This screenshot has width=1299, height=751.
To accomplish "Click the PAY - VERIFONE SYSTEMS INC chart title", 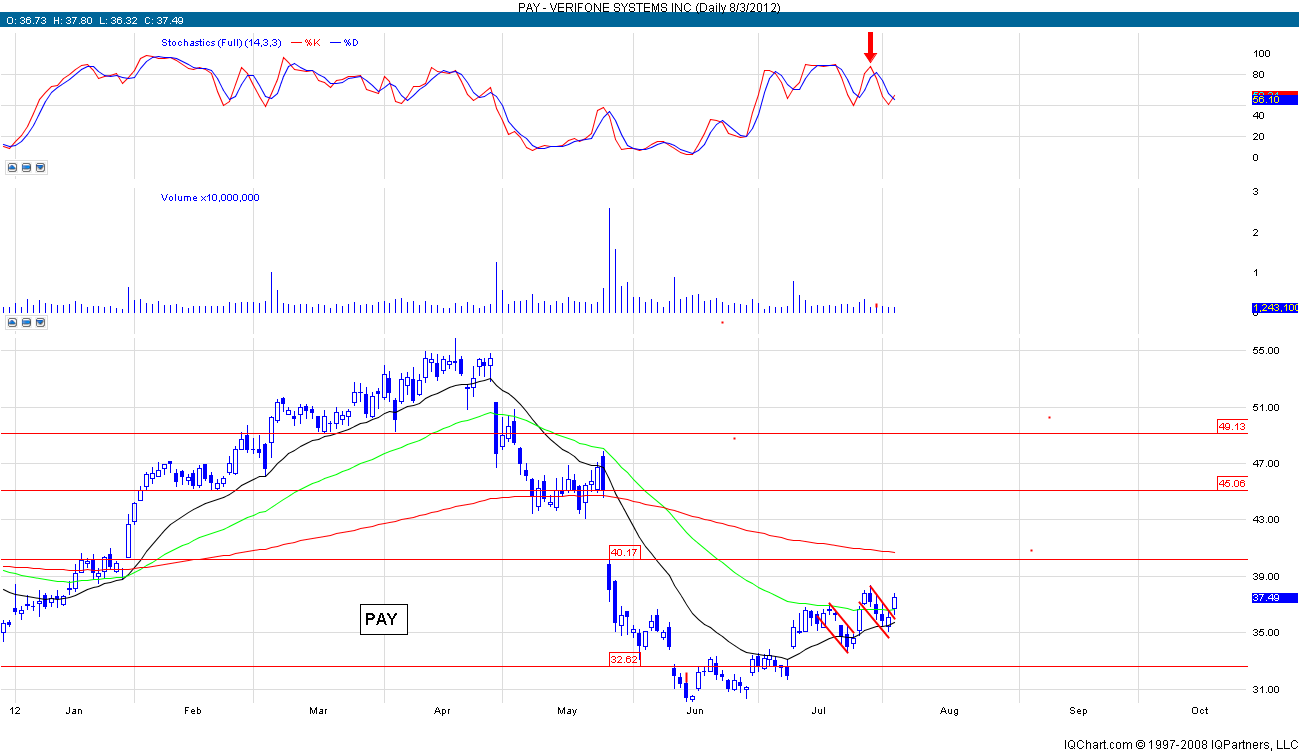I will point(649,7).
